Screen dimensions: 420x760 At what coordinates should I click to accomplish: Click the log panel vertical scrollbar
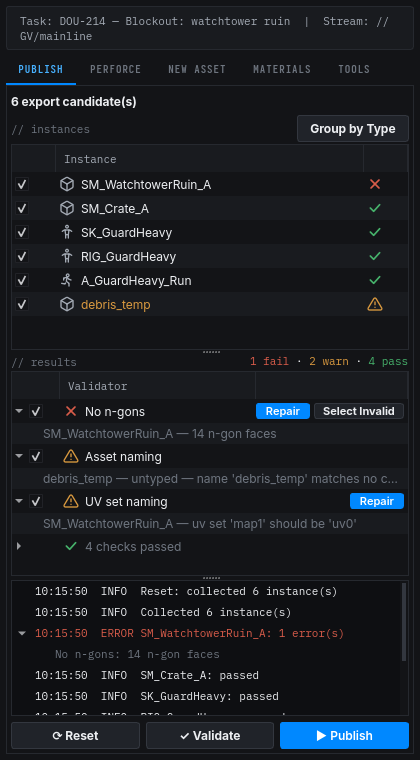(x=404, y=622)
